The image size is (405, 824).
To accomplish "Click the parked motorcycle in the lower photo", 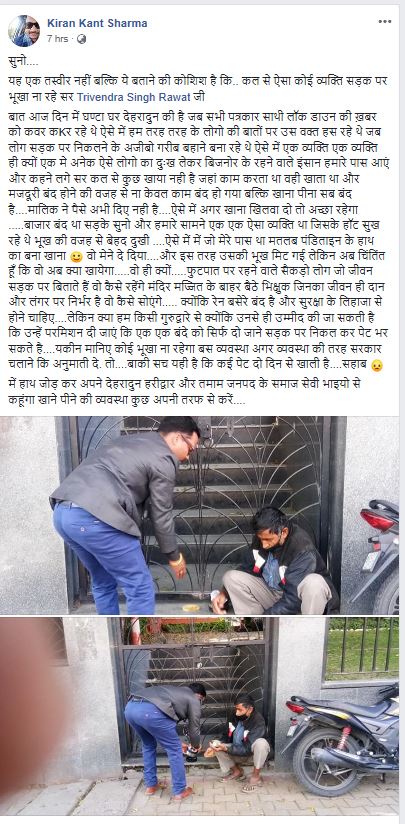I will tap(342, 738).
